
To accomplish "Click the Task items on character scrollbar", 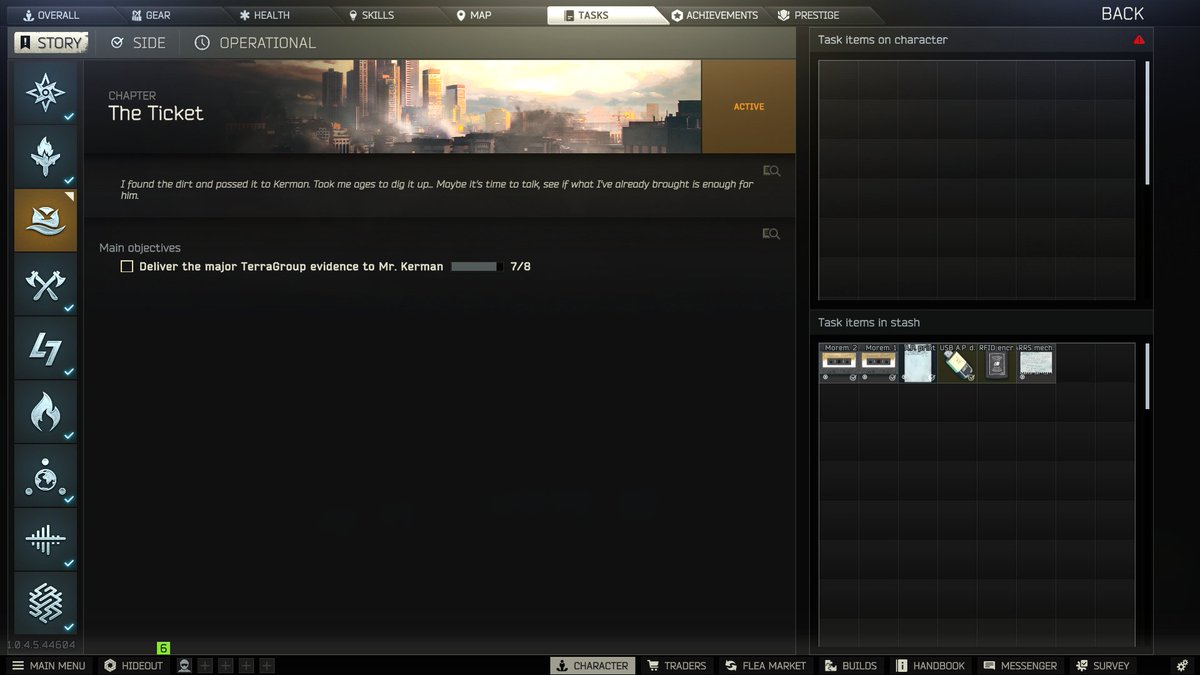I will tap(1147, 122).
